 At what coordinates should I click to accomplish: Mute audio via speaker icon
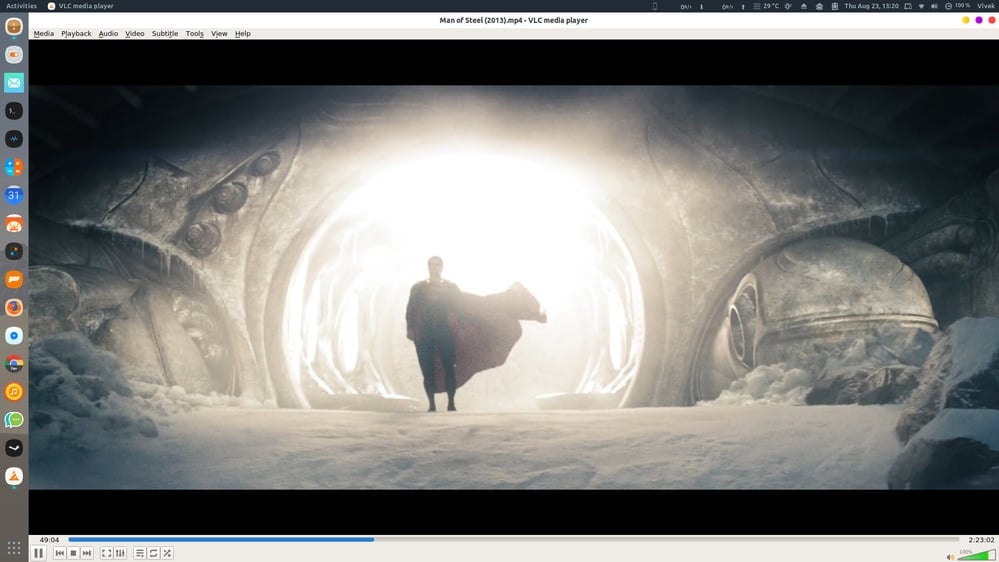[950, 557]
